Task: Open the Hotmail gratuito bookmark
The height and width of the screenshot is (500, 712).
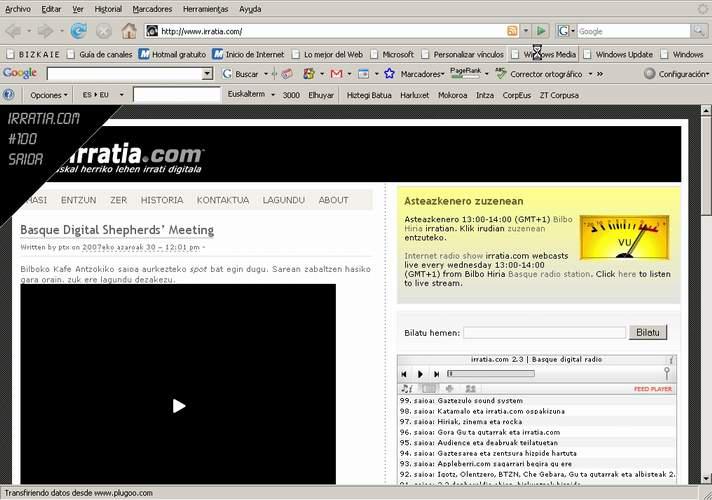Action: 172,54
